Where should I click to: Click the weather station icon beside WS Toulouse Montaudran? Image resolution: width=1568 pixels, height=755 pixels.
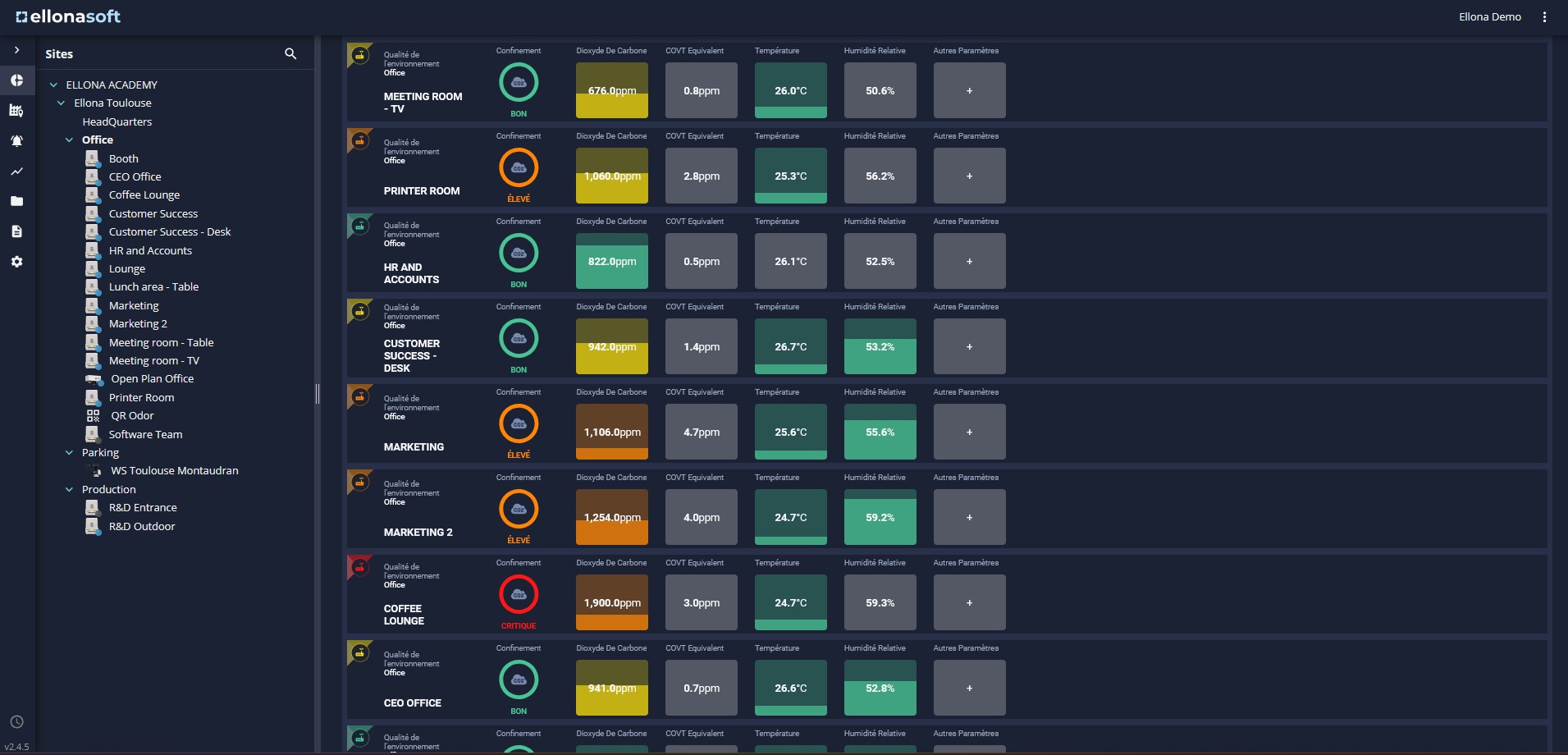pyautogui.click(x=95, y=470)
